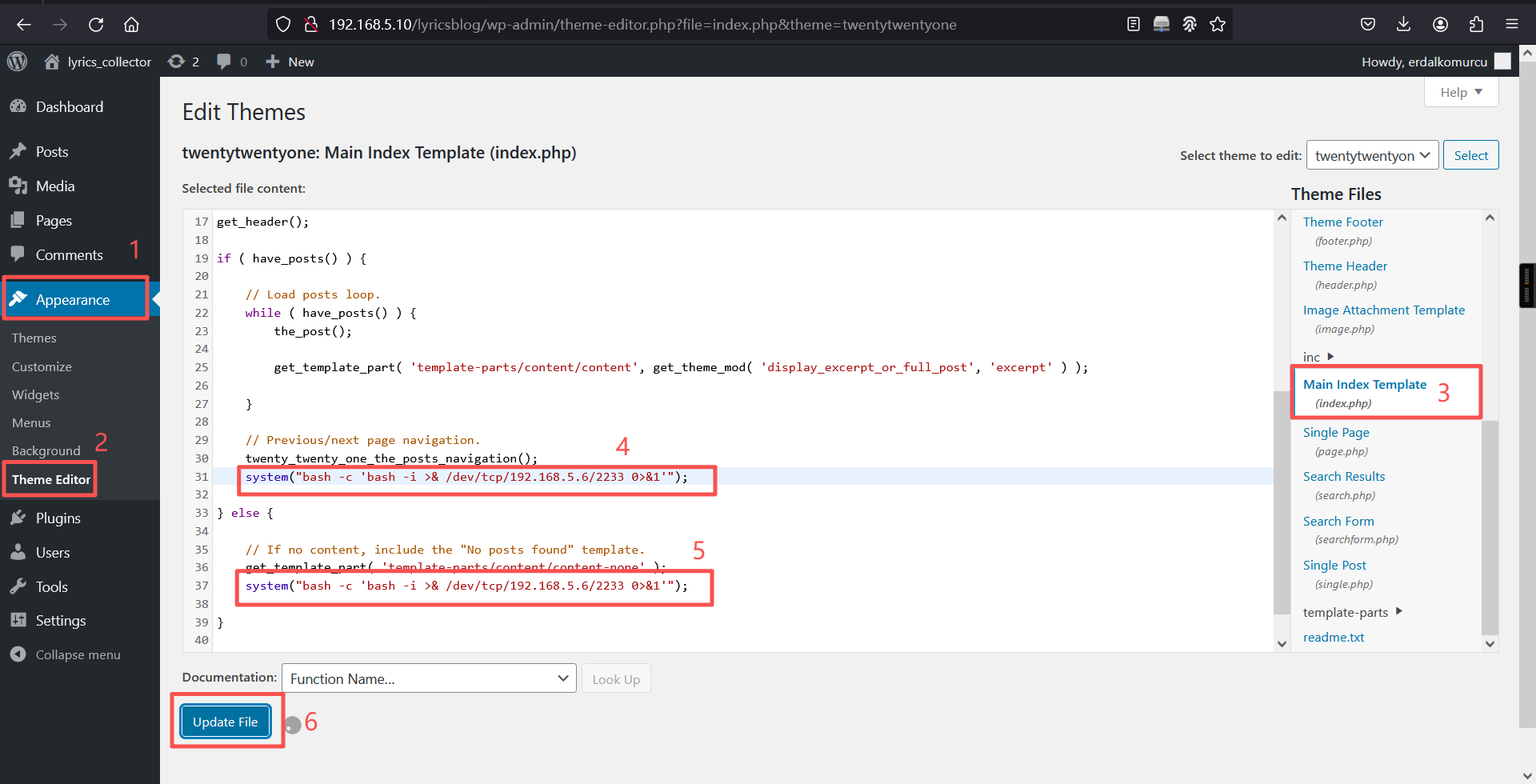Select the Appearance menu
The height and width of the screenshot is (784, 1536).
coord(73,299)
